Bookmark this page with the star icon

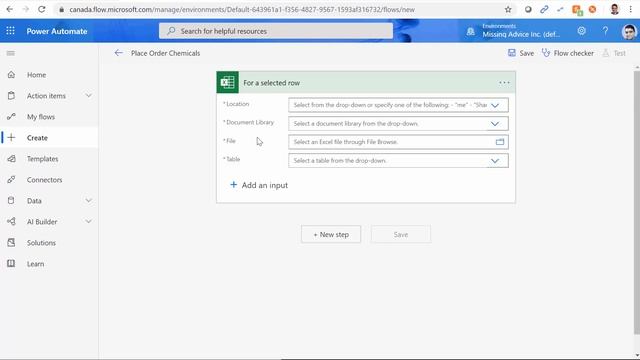click(x=508, y=9)
